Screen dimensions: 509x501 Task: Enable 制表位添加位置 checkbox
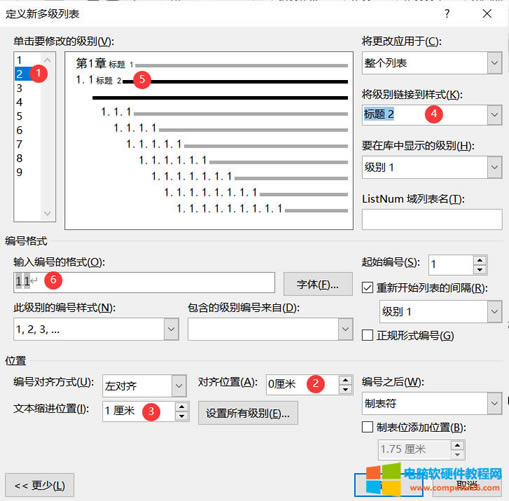click(x=367, y=427)
